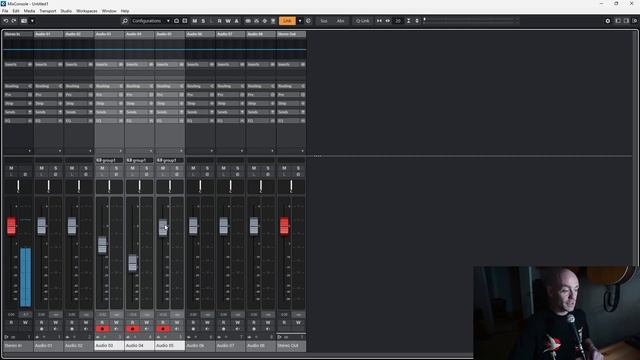Open the Find Channel magnifier search
This screenshot has height=360, width=640.
pos(125,21)
